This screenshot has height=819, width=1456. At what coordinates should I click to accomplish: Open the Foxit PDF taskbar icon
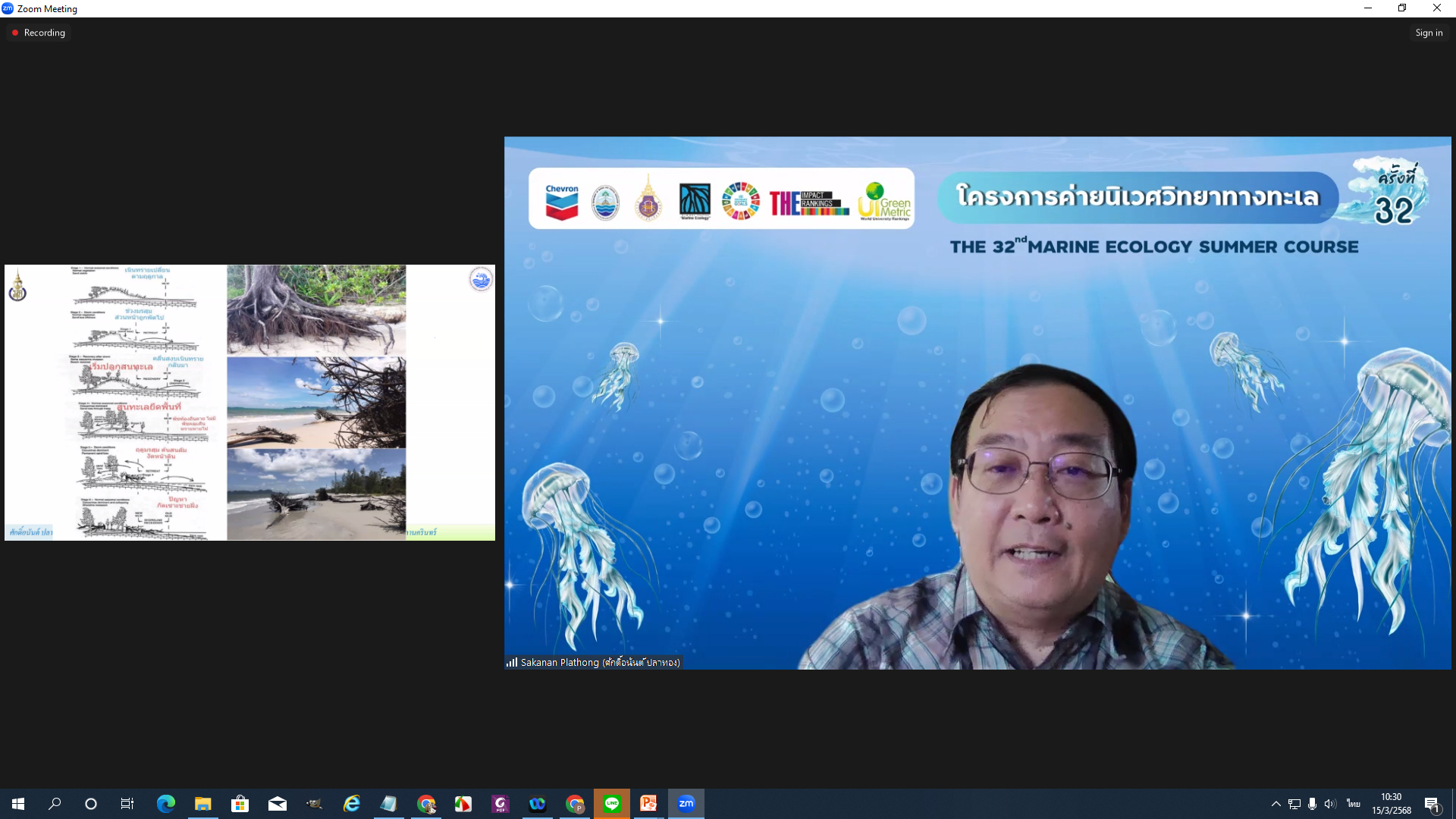click(500, 804)
